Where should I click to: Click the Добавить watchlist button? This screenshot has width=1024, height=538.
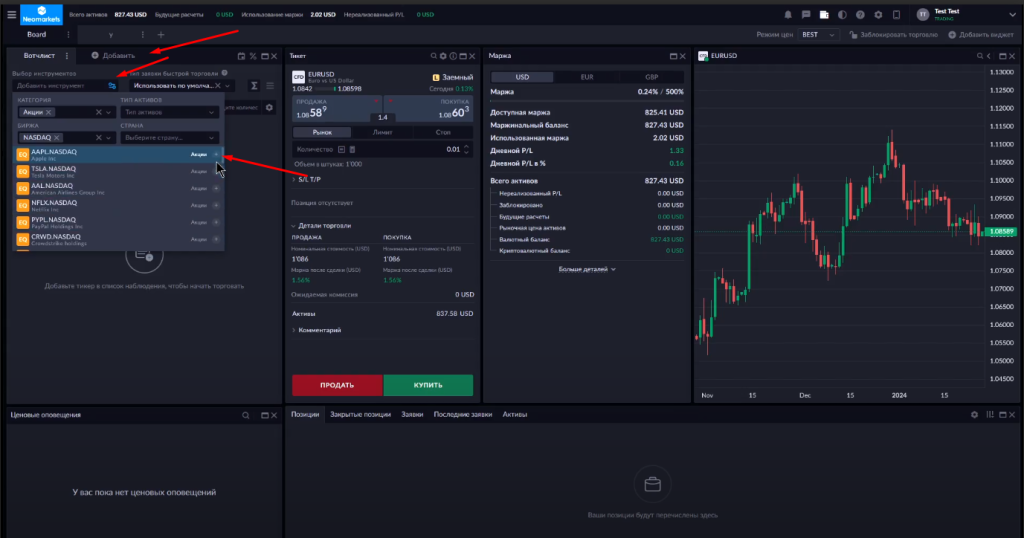[113, 55]
